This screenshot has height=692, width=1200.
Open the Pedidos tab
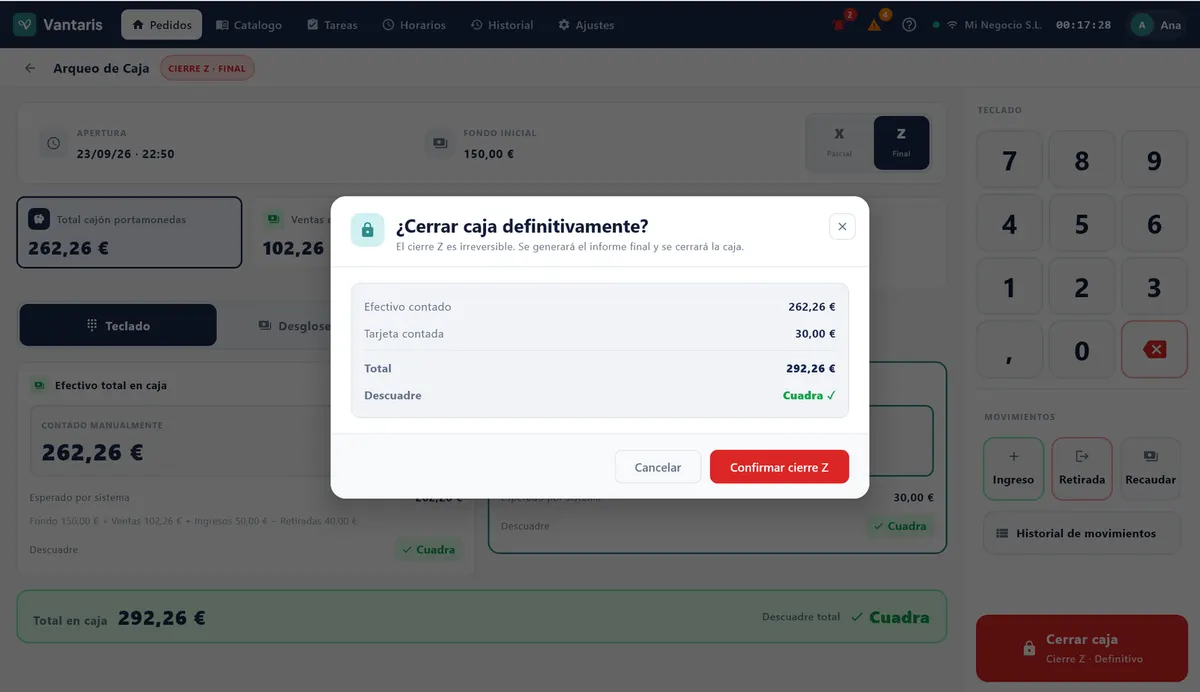click(x=162, y=25)
